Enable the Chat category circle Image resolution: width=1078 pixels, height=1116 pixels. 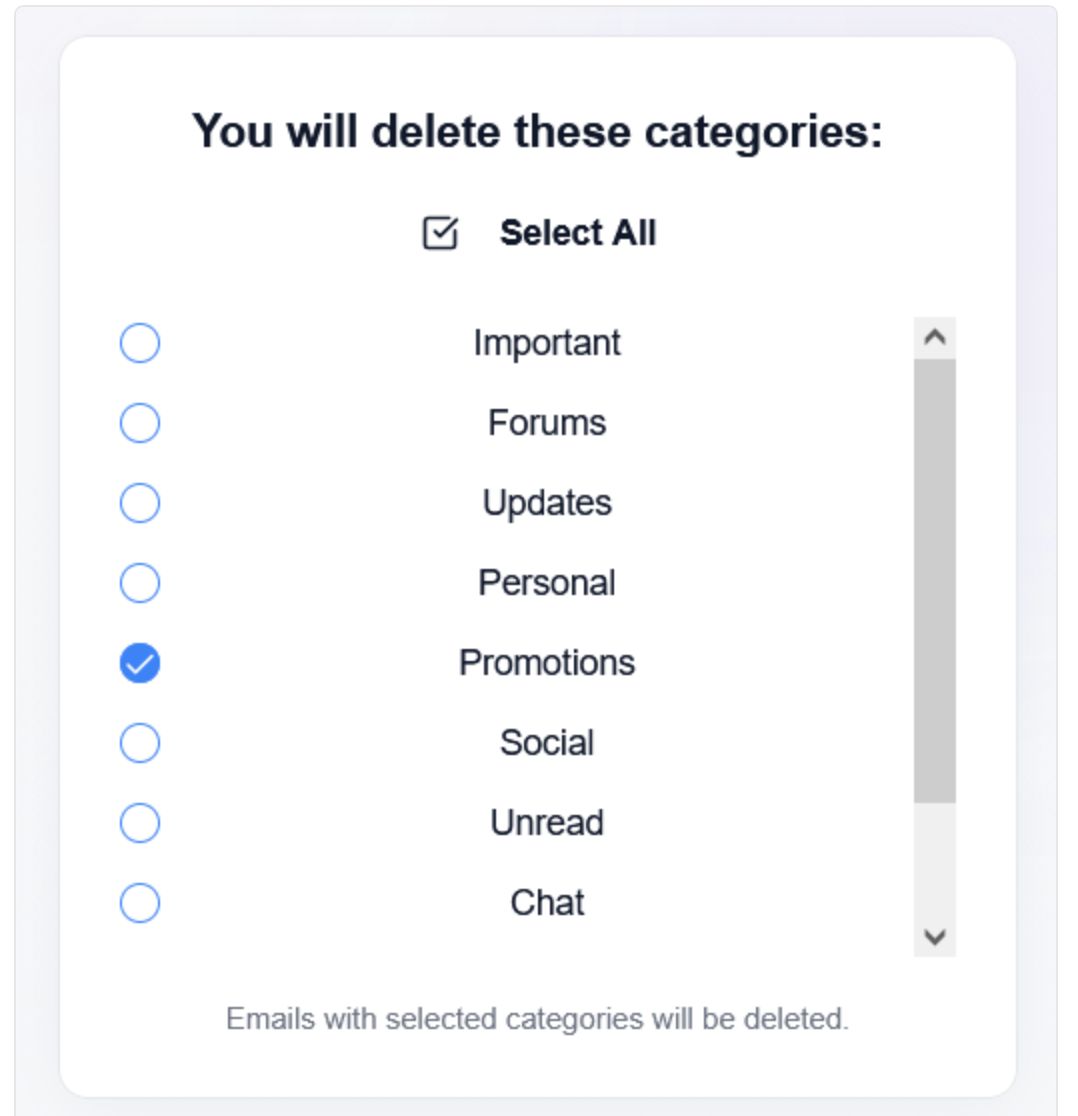pos(140,903)
